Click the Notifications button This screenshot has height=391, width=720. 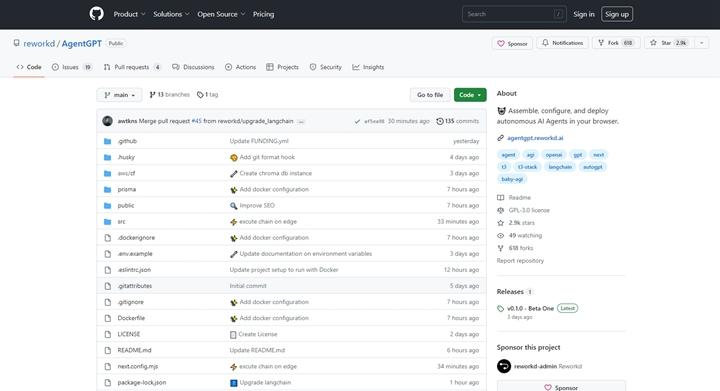pos(562,43)
